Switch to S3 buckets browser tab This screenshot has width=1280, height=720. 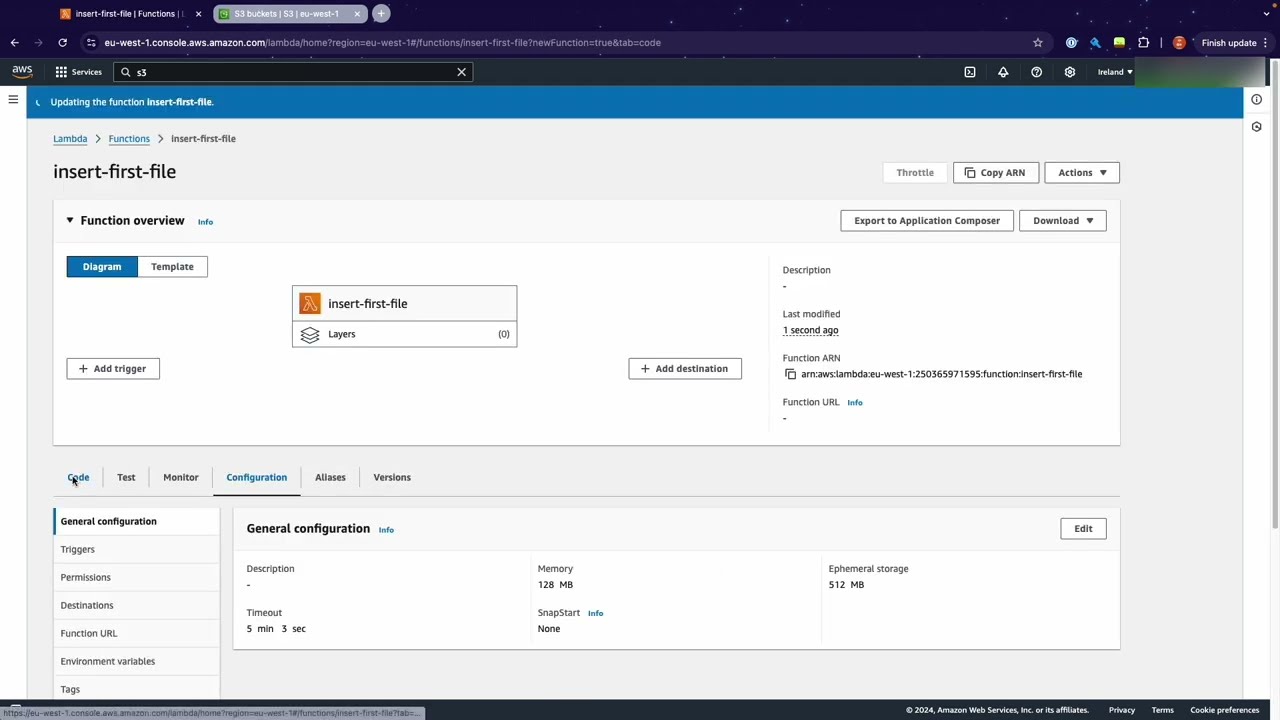click(288, 14)
